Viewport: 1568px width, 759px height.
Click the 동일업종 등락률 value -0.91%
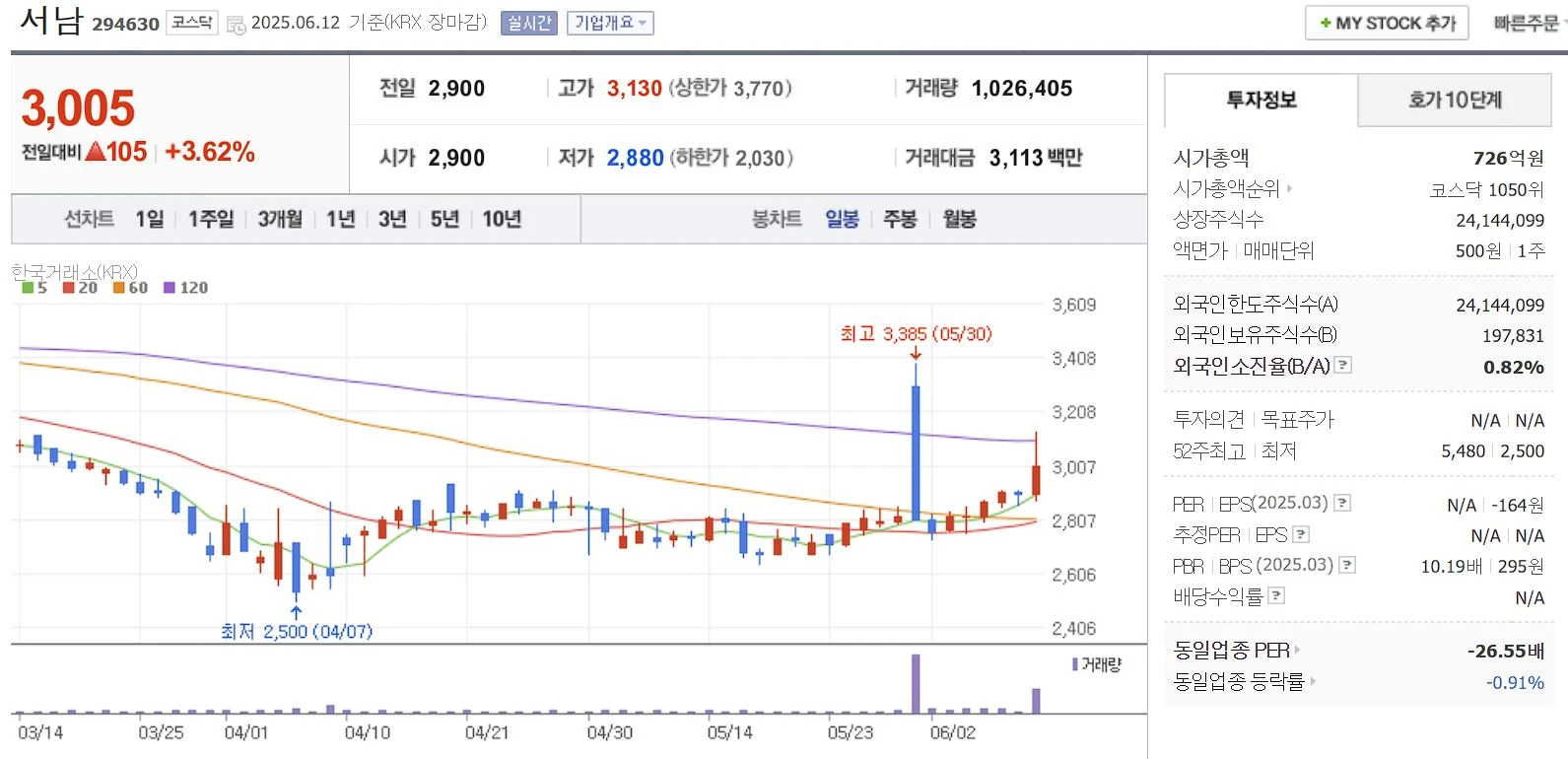tap(1515, 682)
